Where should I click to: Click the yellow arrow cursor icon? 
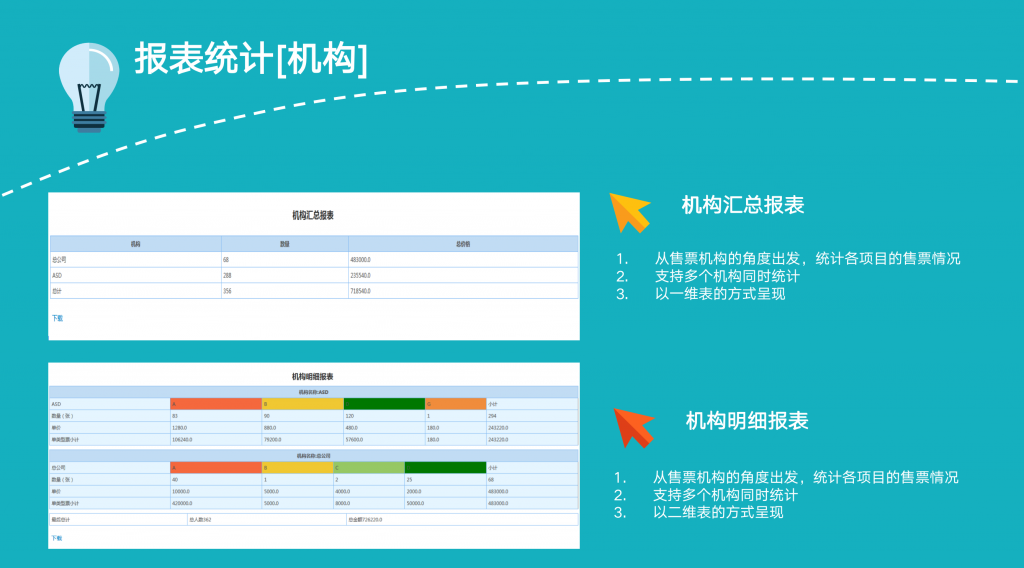coord(631,211)
